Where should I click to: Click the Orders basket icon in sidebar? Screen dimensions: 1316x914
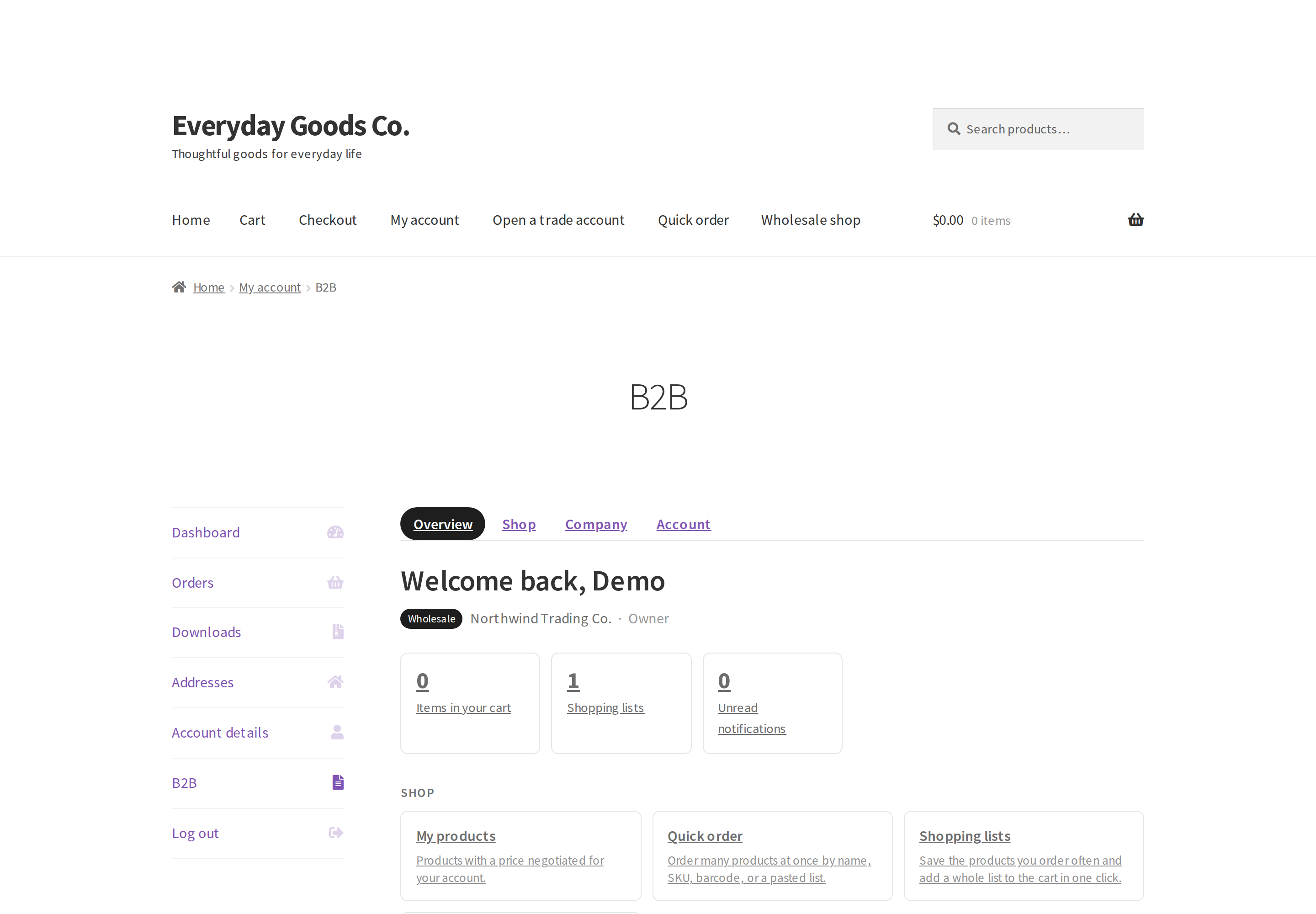[x=335, y=582]
